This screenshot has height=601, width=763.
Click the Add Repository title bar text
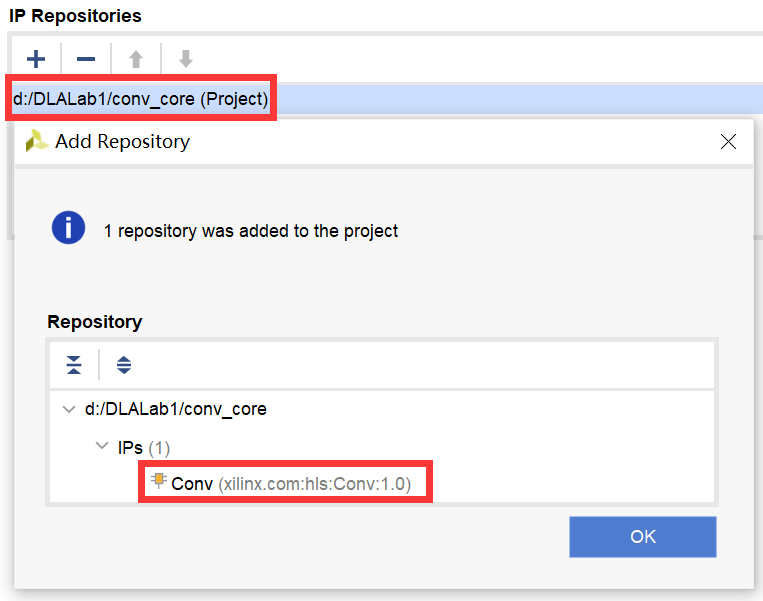(122, 142)
